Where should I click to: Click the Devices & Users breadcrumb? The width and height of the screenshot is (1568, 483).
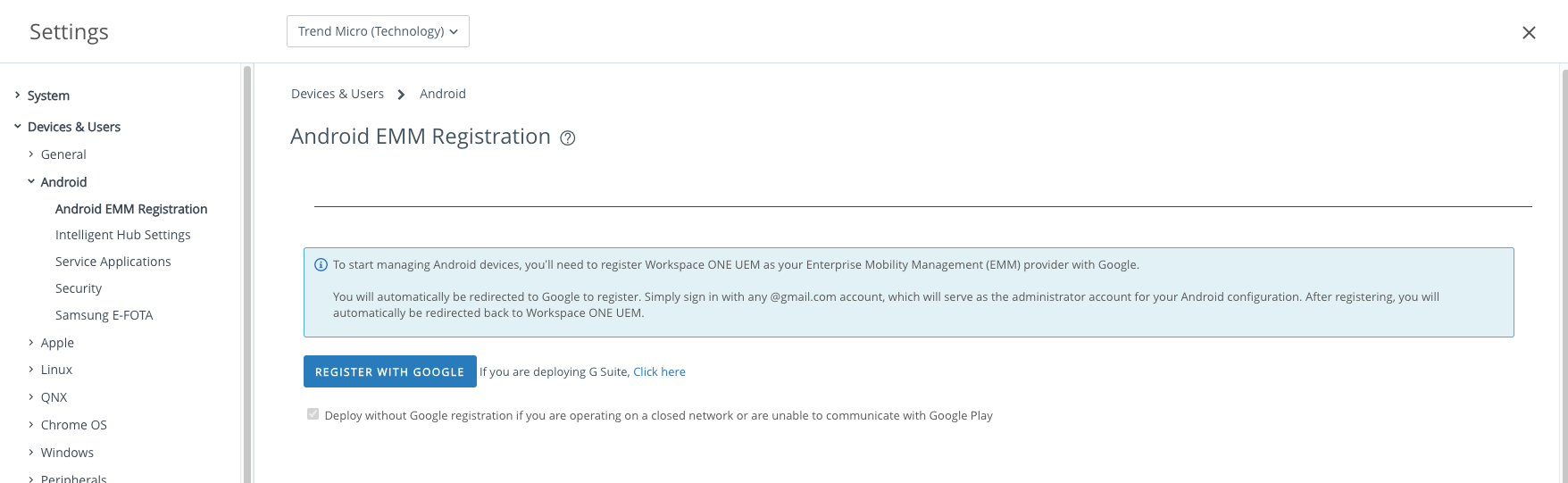pos(338,94)
